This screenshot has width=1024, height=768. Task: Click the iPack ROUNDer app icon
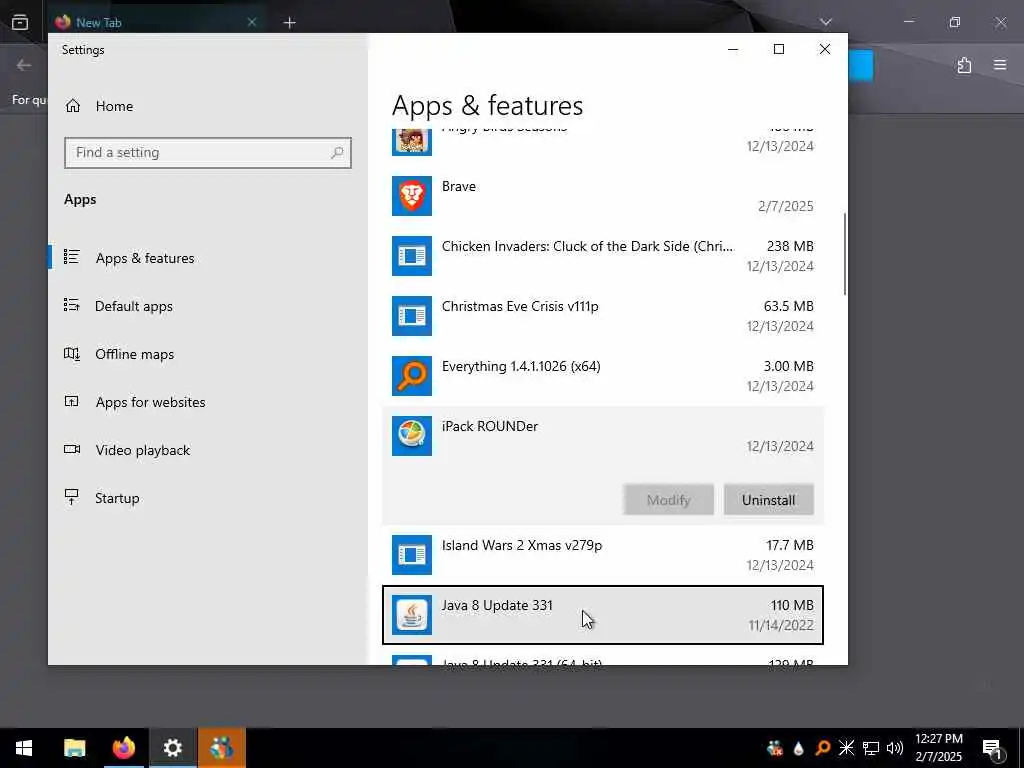pyautogui.click(x=411, y=436)
